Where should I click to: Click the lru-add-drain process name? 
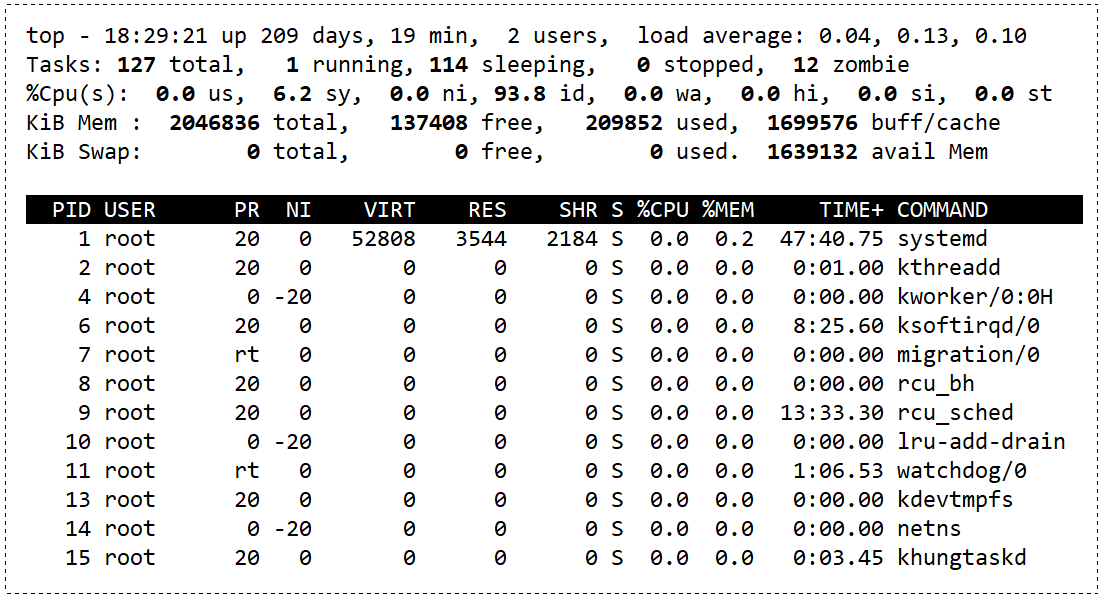[981, 442]
